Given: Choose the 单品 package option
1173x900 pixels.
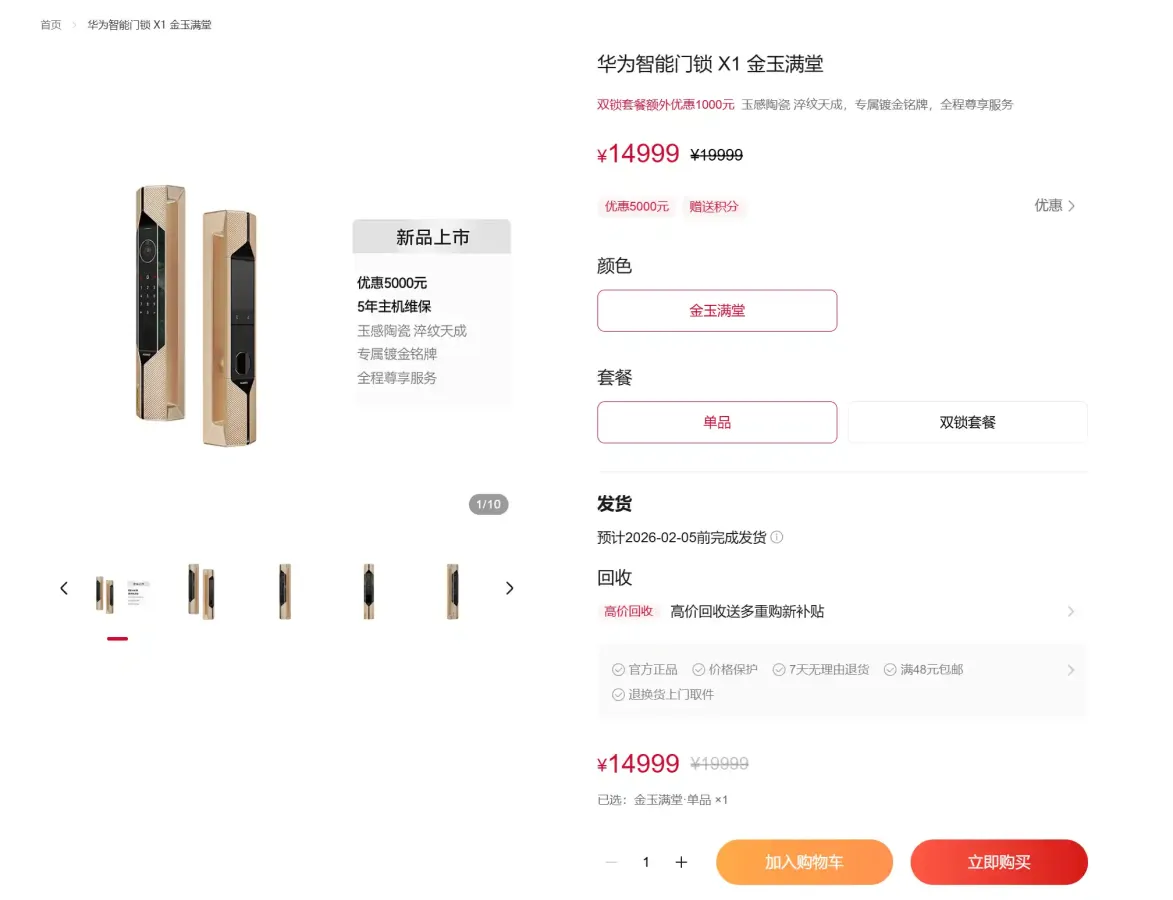Looking at the screenshot, I should click(x=717, y=422).
